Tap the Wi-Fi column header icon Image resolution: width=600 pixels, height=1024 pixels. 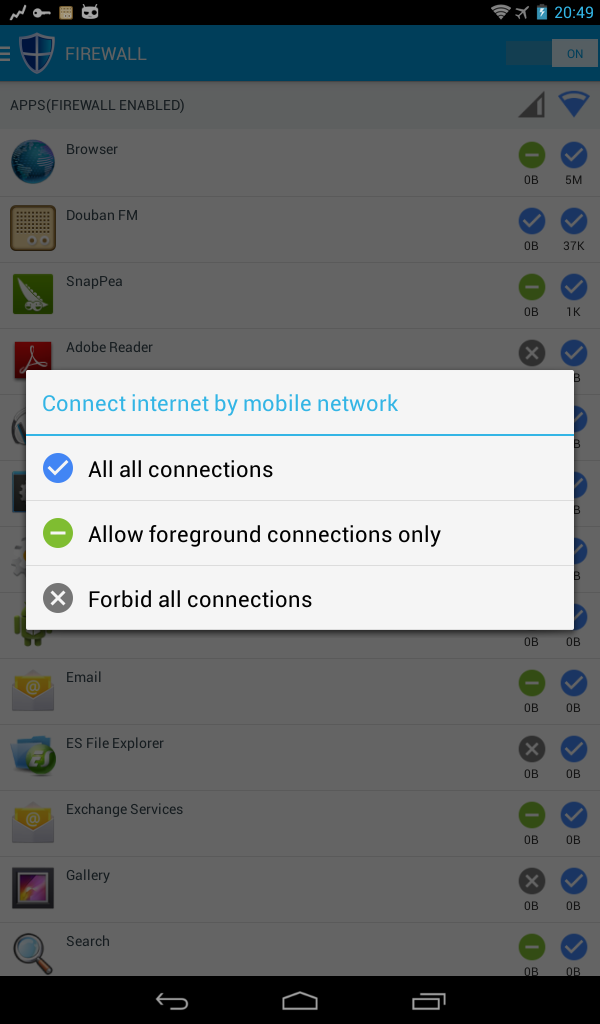point(574,104)
